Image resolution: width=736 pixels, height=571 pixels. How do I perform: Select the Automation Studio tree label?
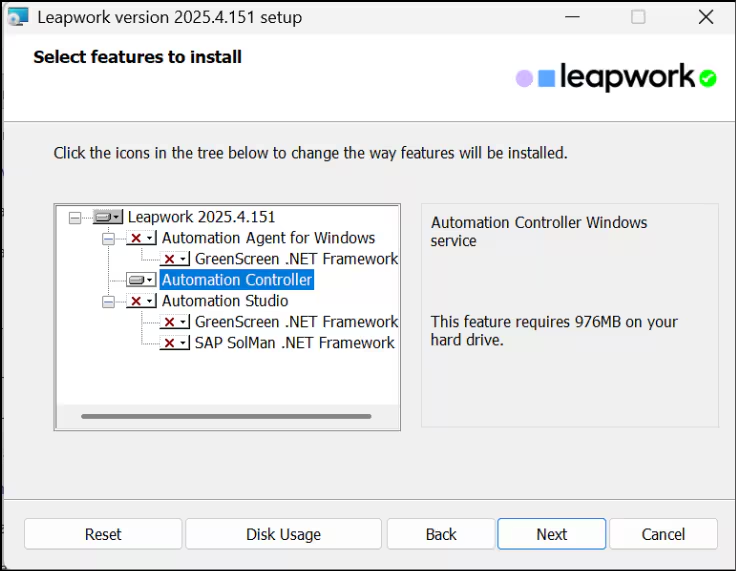pos(225,301)
